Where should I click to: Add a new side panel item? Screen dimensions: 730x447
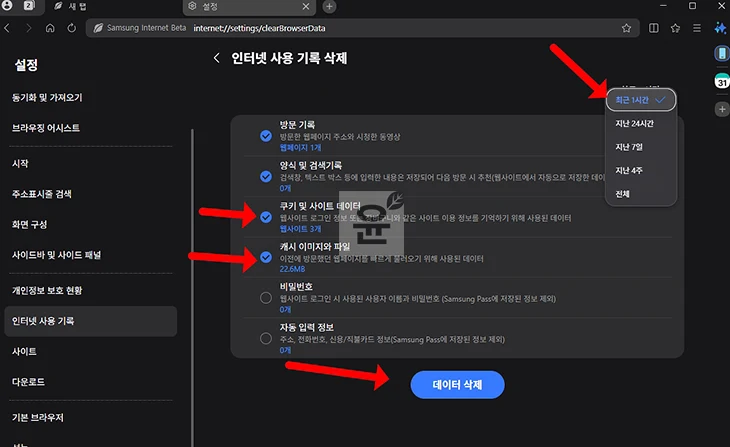point(722,109)
